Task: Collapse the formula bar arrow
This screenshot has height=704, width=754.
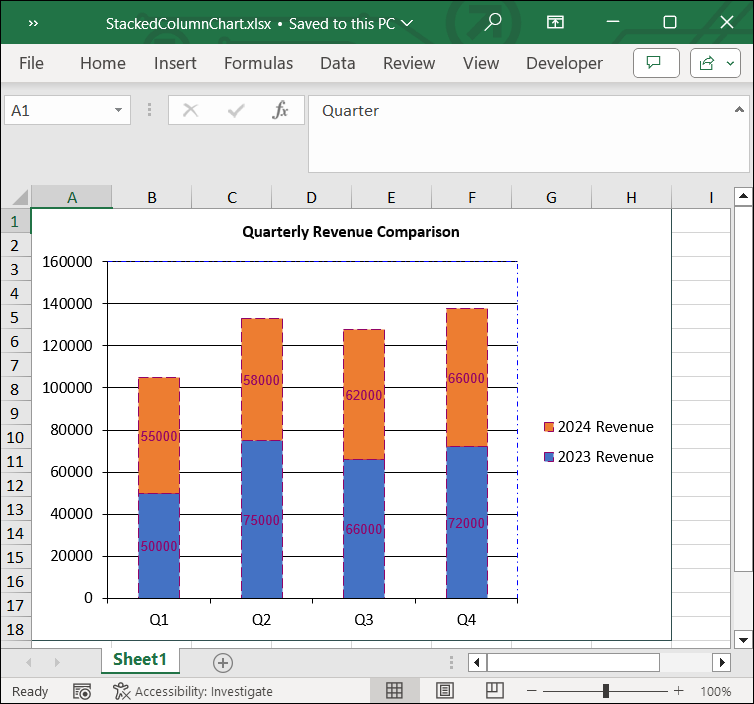Action: click(x=740, y=110)
